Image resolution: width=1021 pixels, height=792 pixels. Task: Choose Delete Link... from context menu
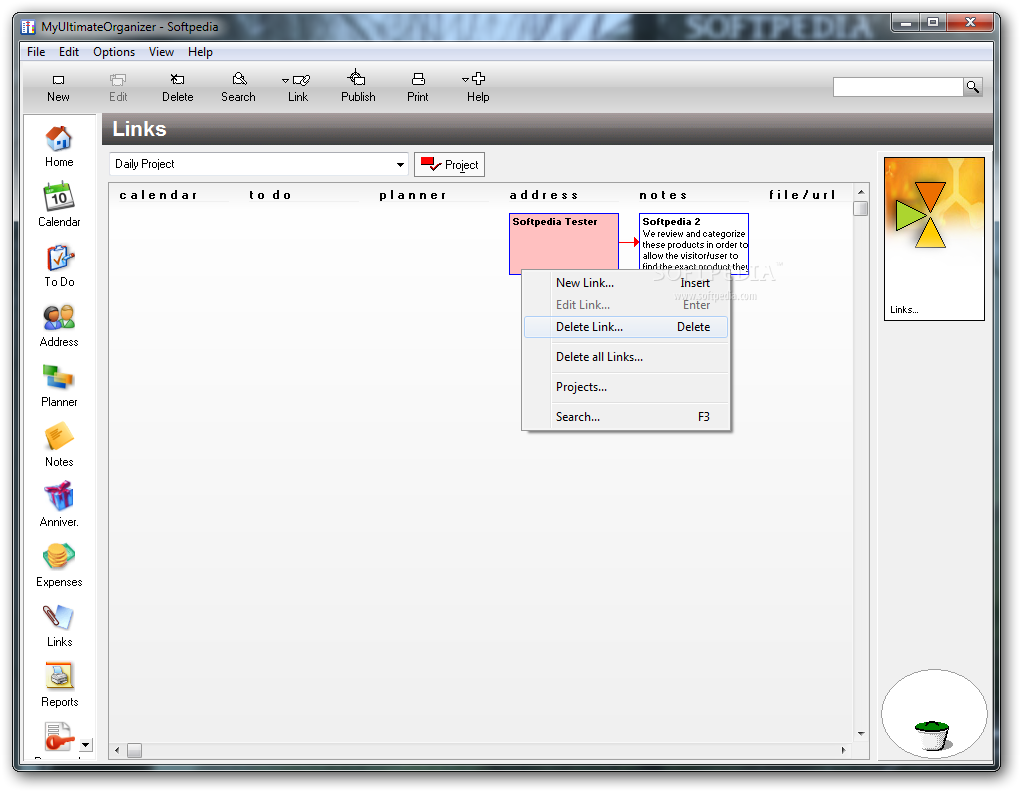pos(626,327)
